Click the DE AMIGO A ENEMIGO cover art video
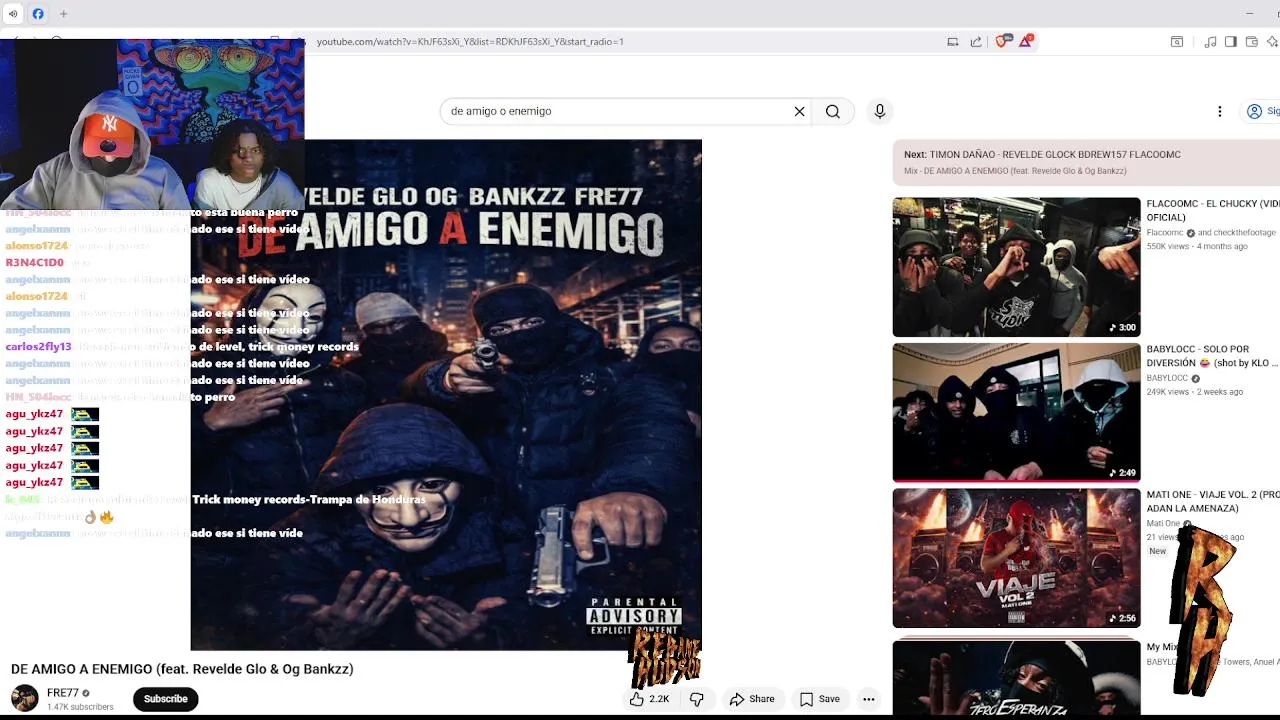The height and width of the screenshot is (720, 1280). coord(446,395)
